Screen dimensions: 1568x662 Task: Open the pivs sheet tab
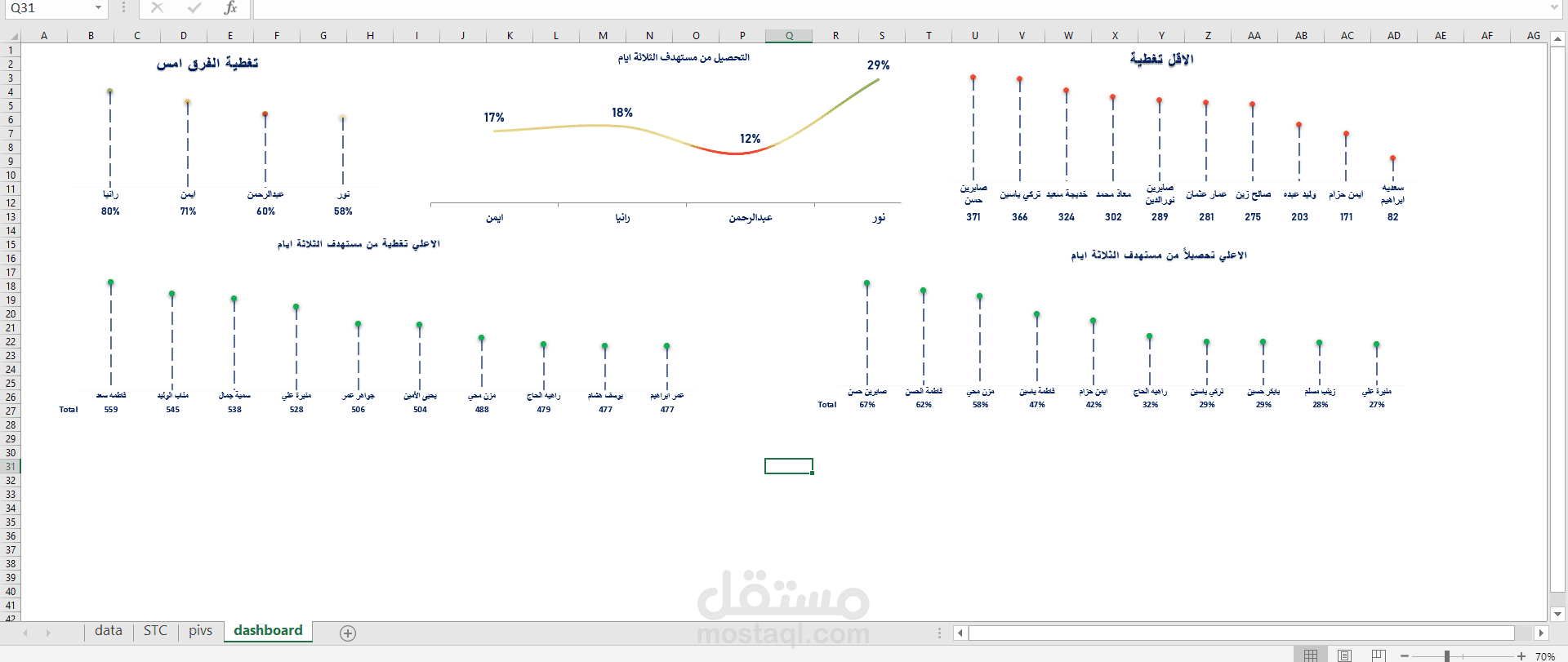[200, 630]
